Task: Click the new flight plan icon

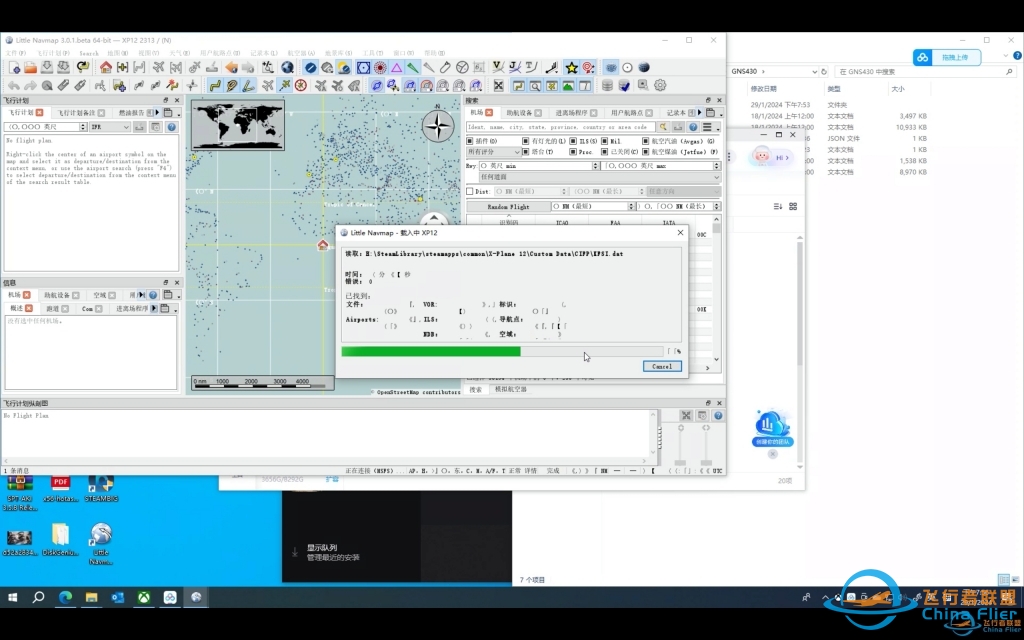Action: point(14,67)
